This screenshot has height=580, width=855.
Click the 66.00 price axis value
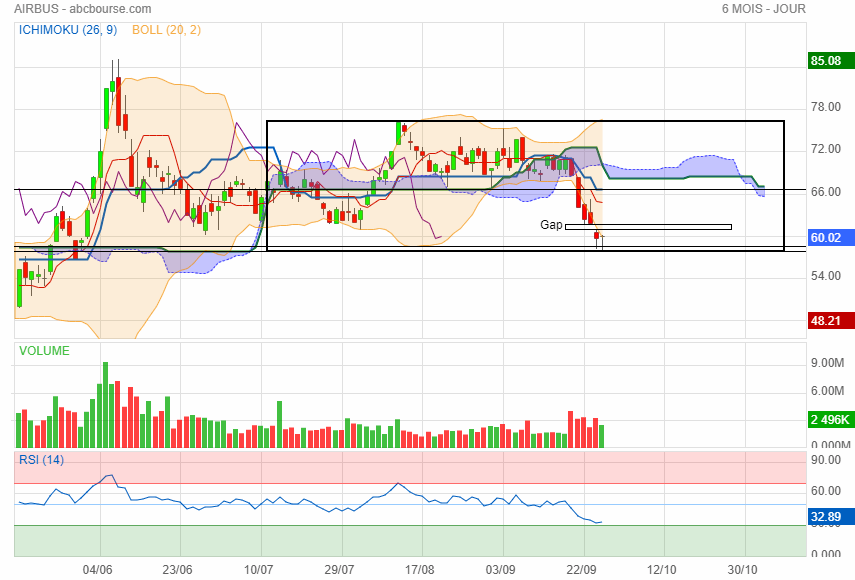[826, 191]
